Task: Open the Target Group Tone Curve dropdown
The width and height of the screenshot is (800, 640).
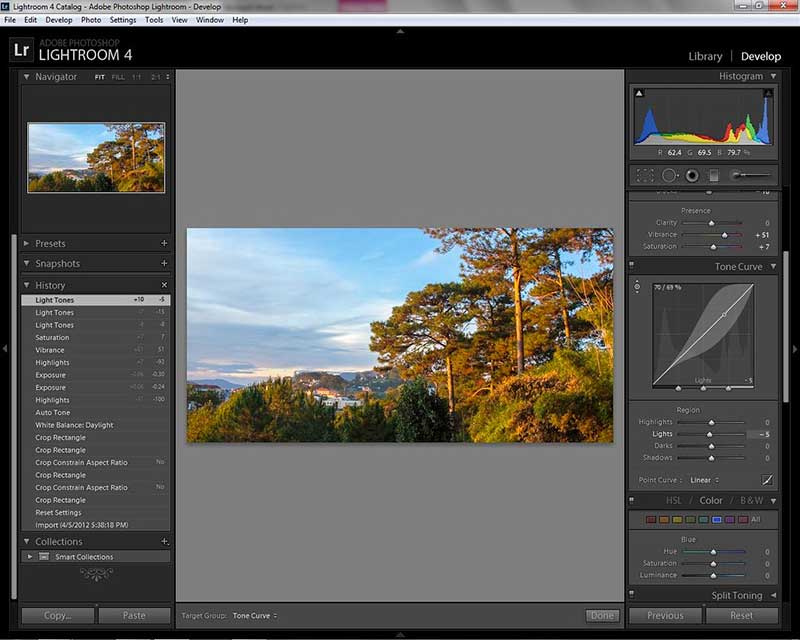Action: (255, 616)
